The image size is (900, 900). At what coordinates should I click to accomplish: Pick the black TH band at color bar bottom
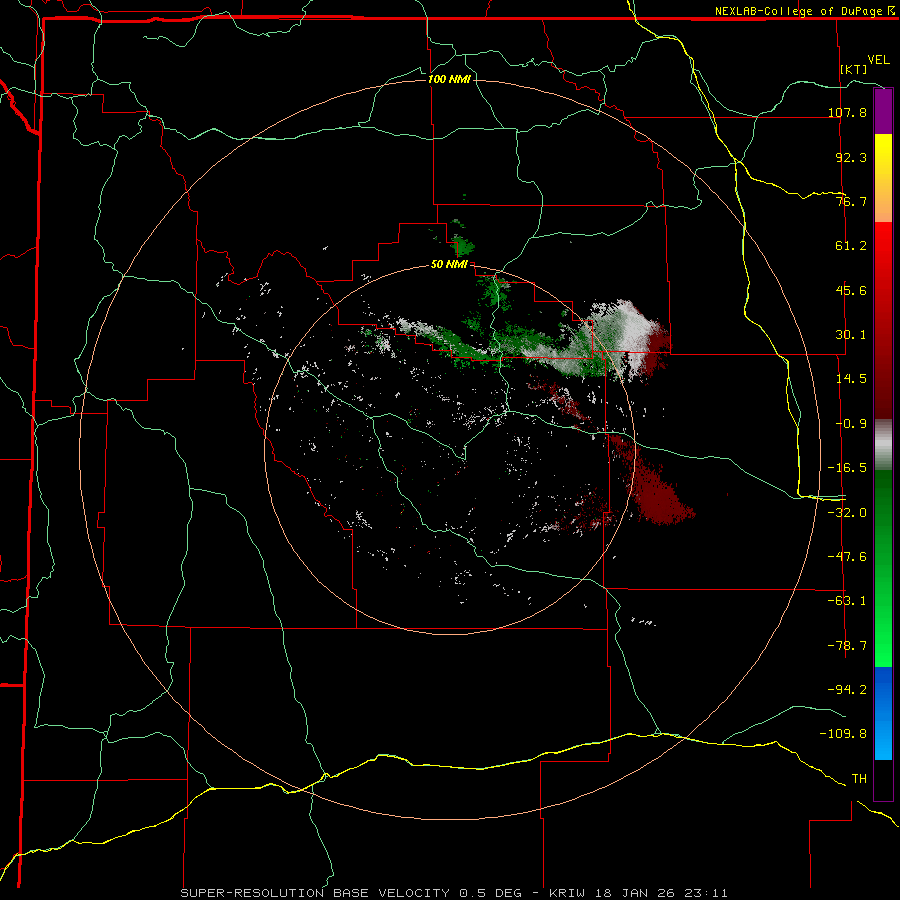click(x=883, y=779)
